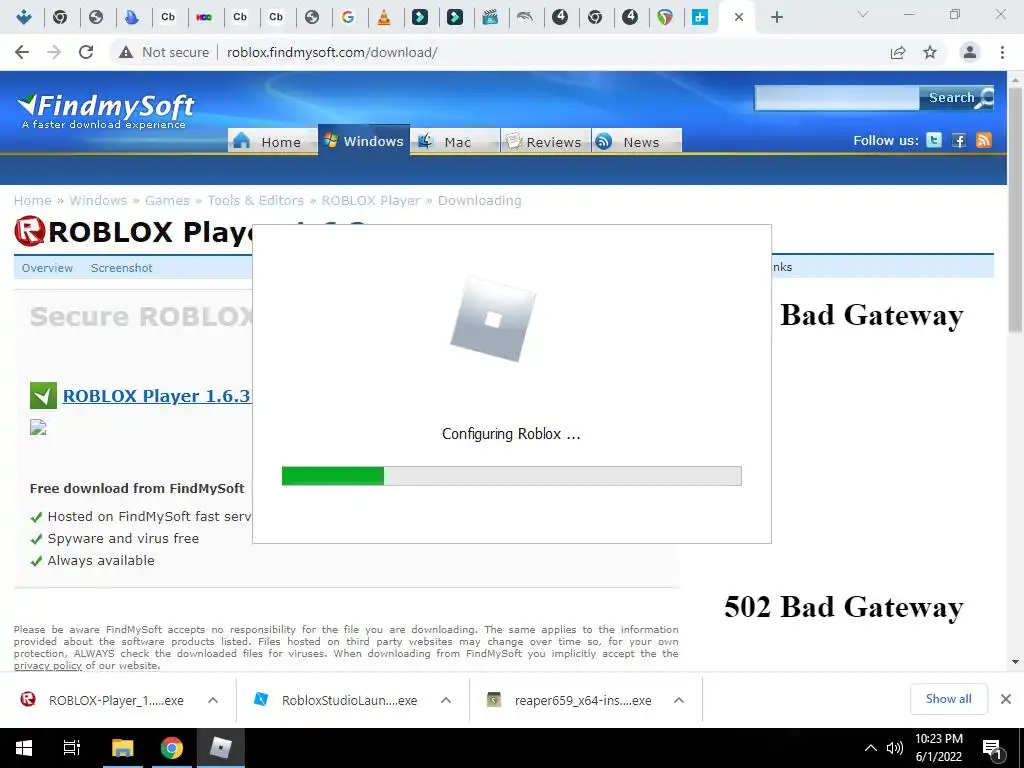Open the Screenshot sub-tab

coord(121,268)
